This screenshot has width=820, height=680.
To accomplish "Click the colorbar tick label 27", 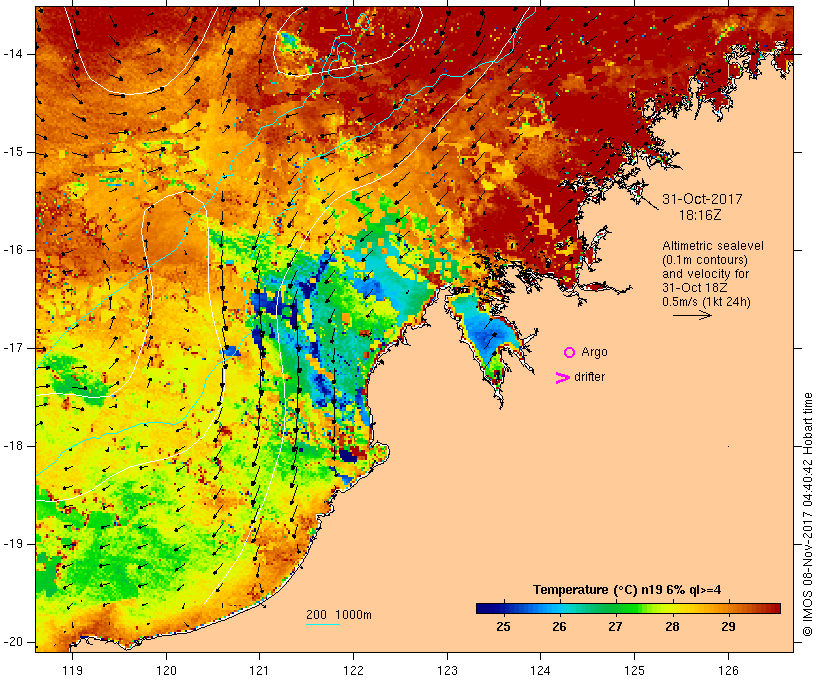I will 616,627.
